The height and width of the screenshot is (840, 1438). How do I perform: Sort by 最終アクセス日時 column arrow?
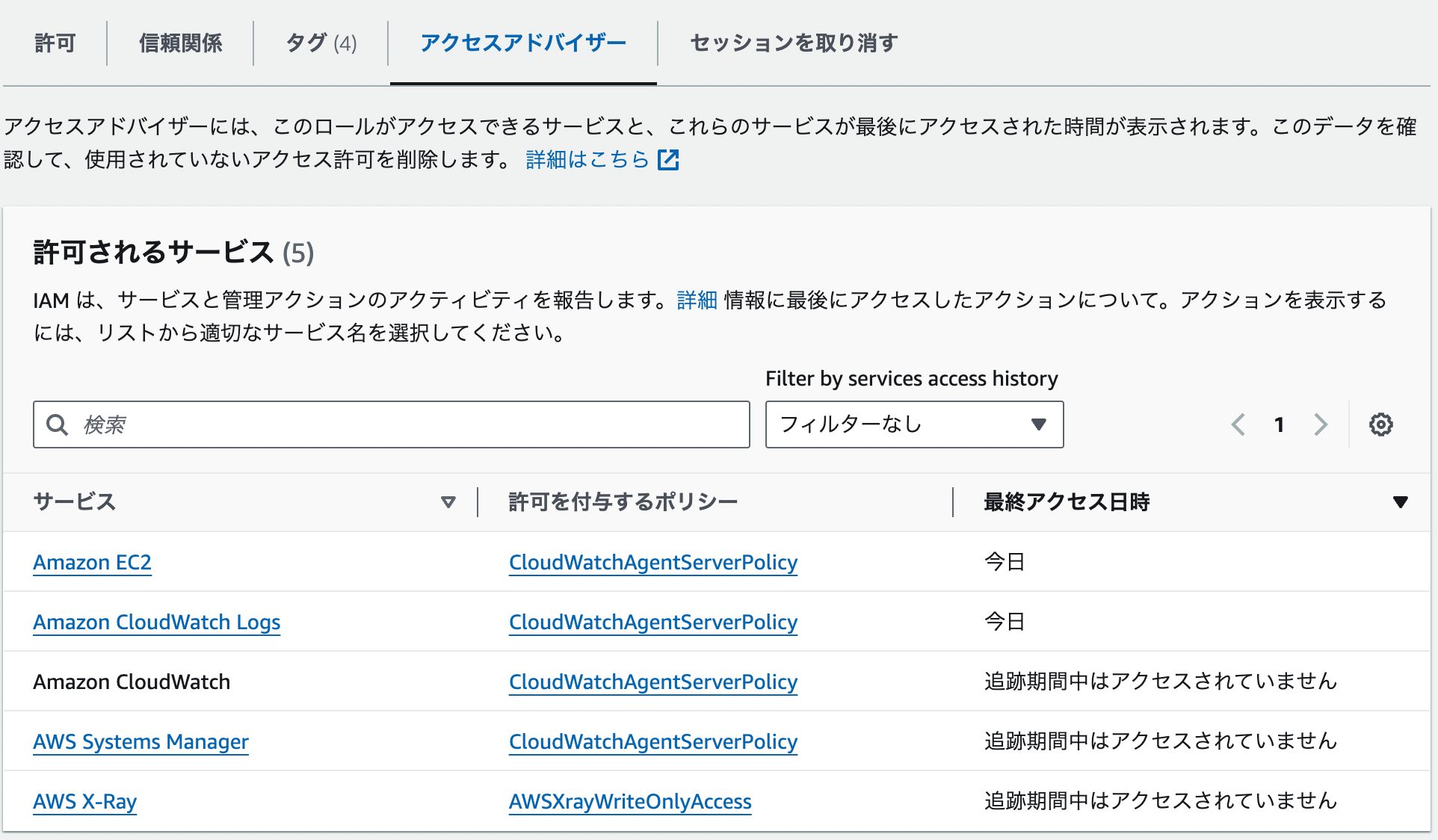(x=1401, y=502)
